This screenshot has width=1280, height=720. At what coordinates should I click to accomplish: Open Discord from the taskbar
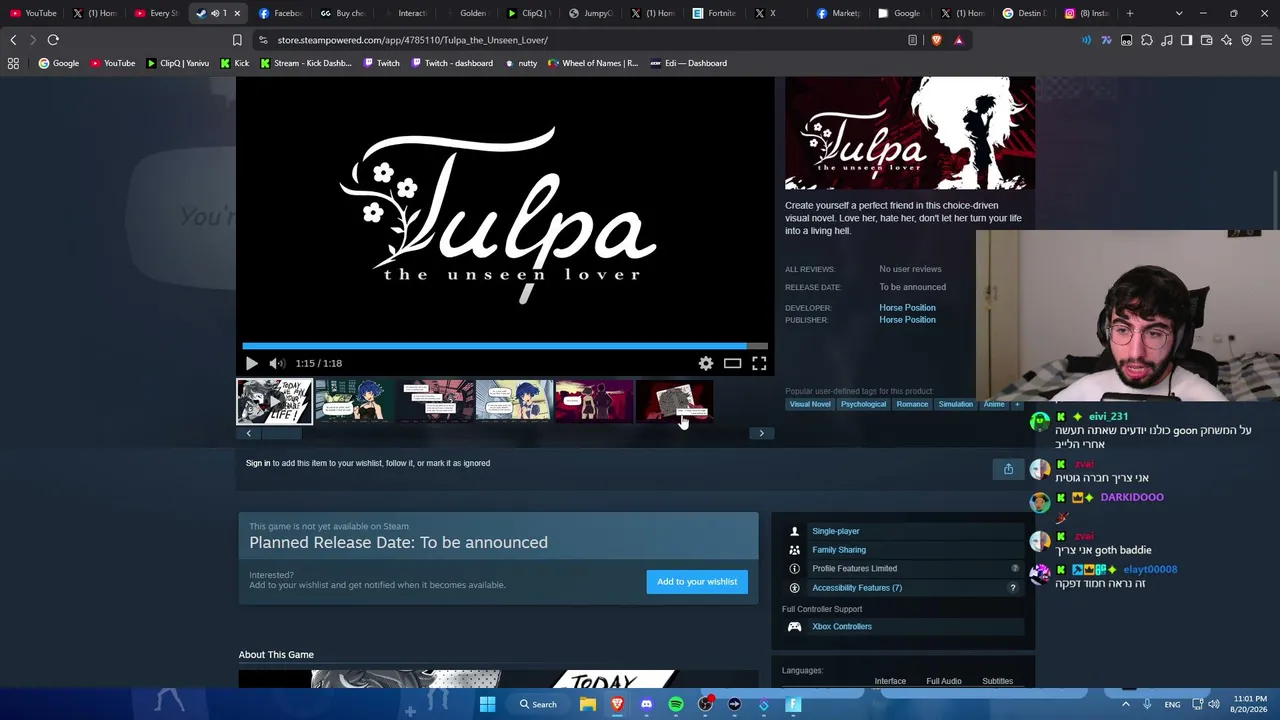tap(646, 705)
